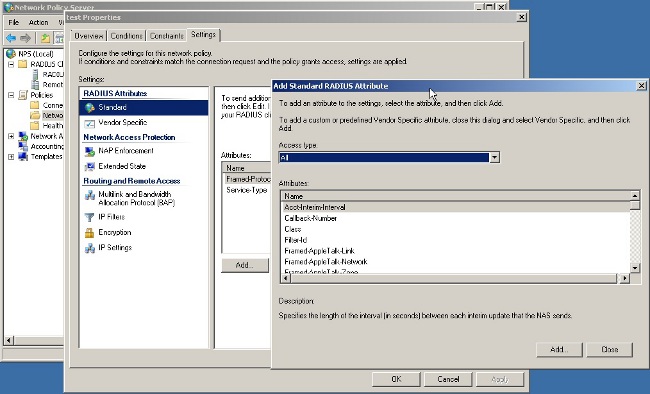Click Add button under the Attributes list
Screen dimensions: 650x394
pos(245,265)
